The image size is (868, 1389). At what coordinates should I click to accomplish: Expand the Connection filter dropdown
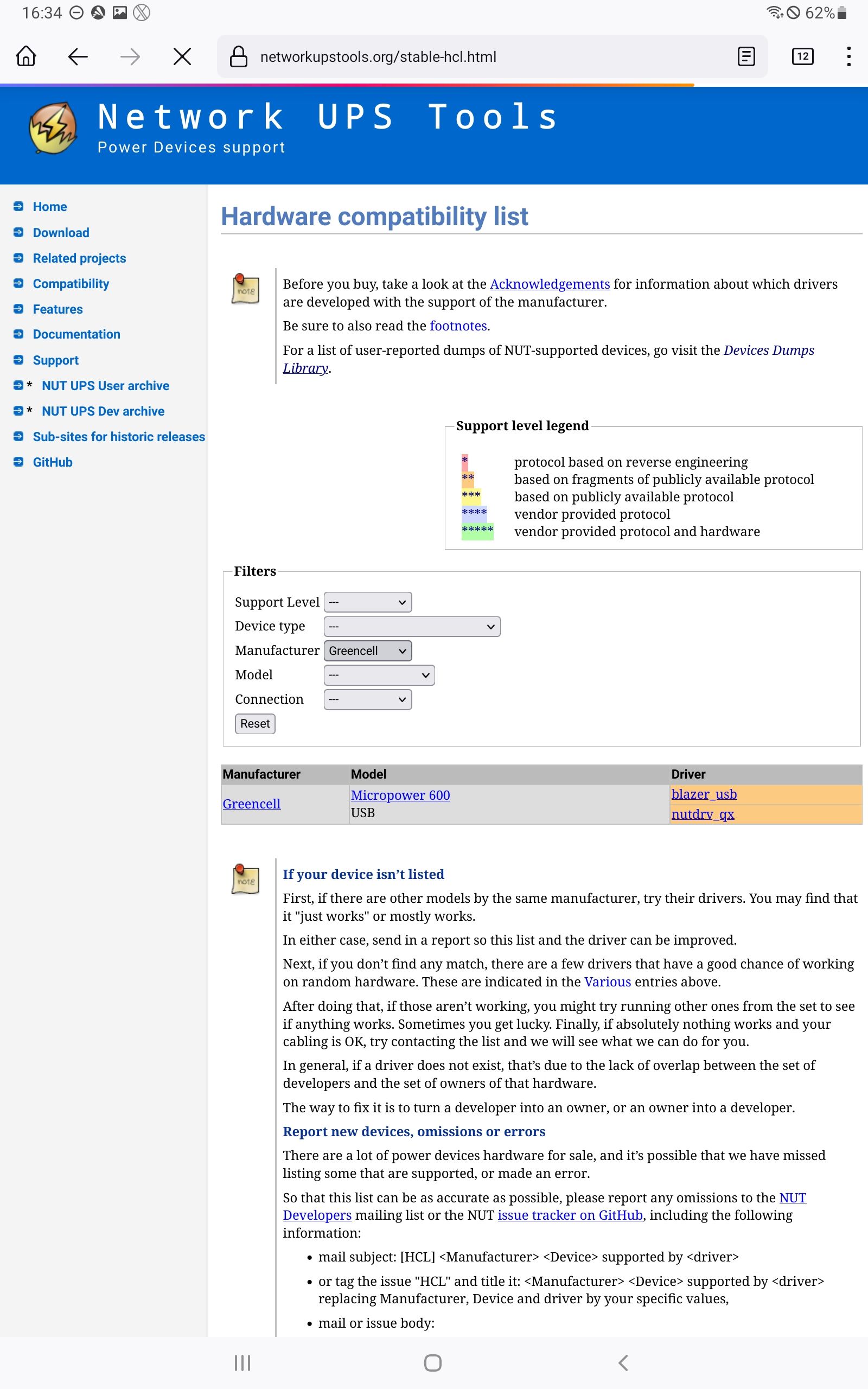pyautogui.click(x=367, y=700)
